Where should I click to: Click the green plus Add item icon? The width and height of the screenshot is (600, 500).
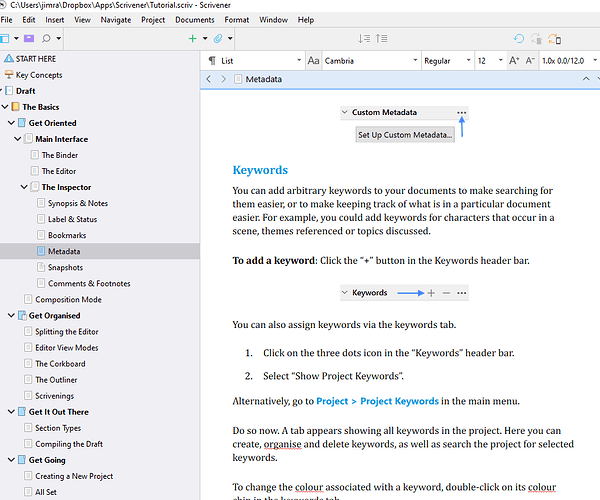click(192, 38)
